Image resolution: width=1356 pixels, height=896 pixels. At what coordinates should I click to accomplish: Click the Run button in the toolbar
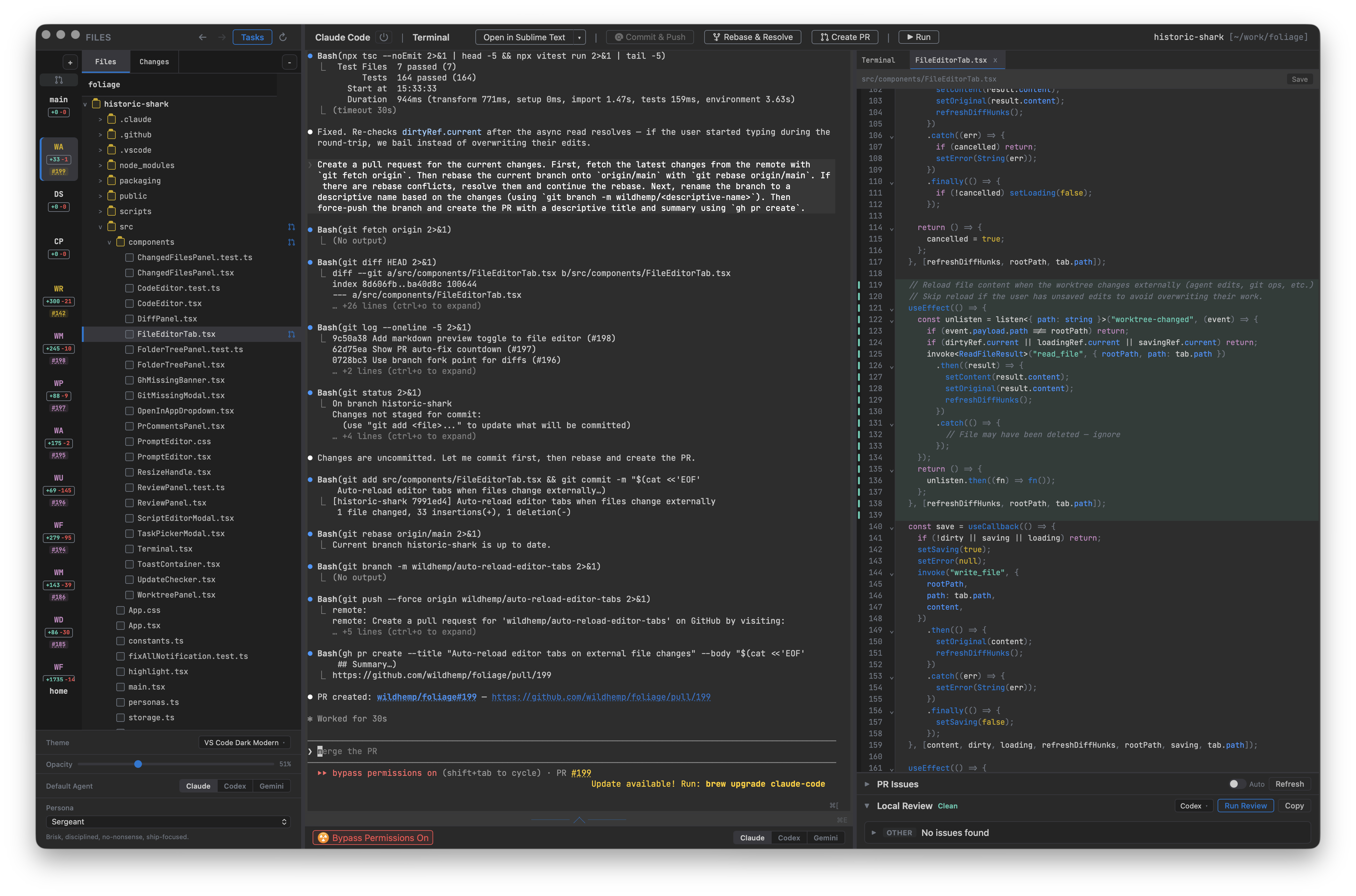[x=918, y=37]
